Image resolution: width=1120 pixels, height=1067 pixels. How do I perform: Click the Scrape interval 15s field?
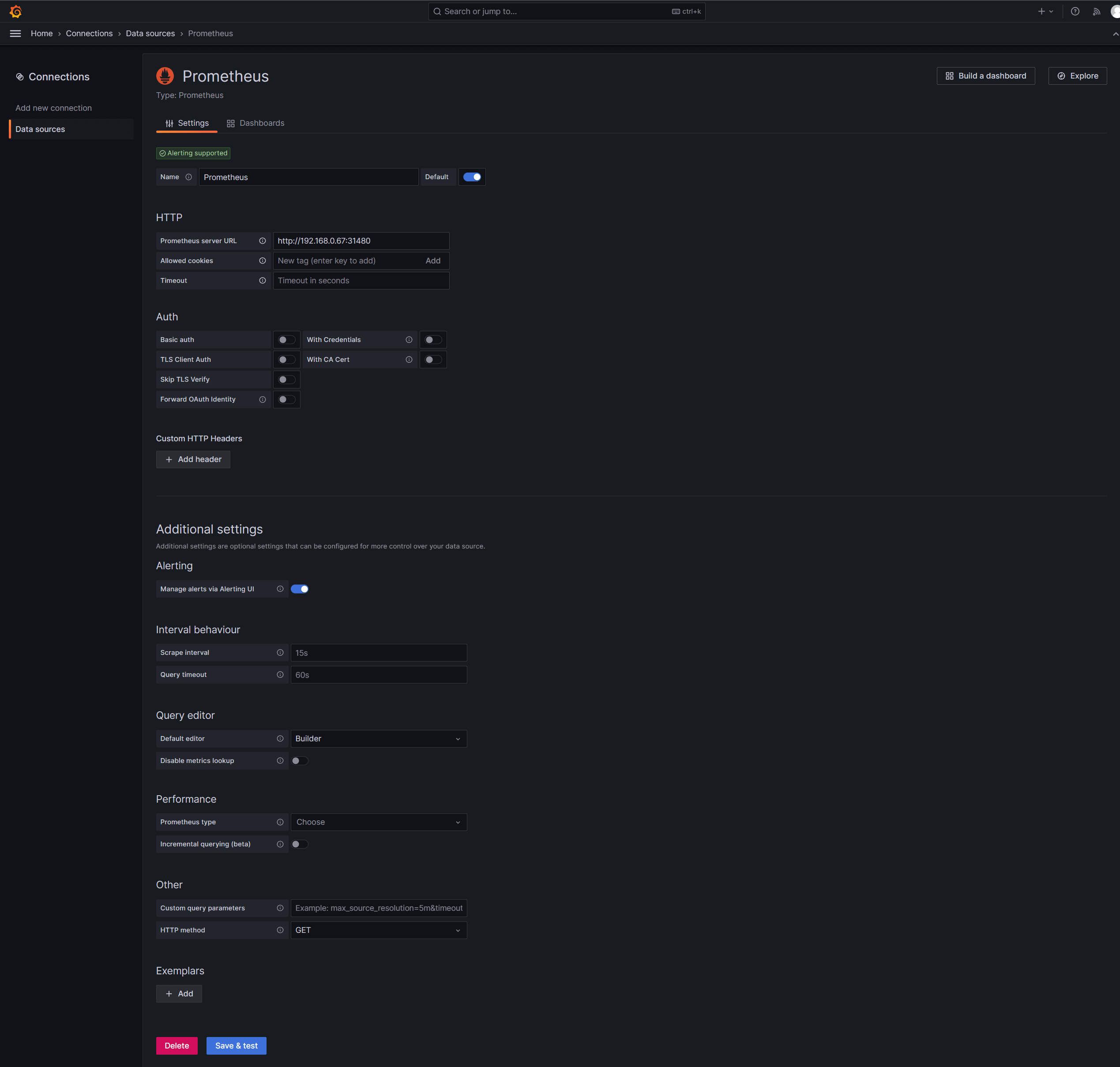tap(378, 652)
